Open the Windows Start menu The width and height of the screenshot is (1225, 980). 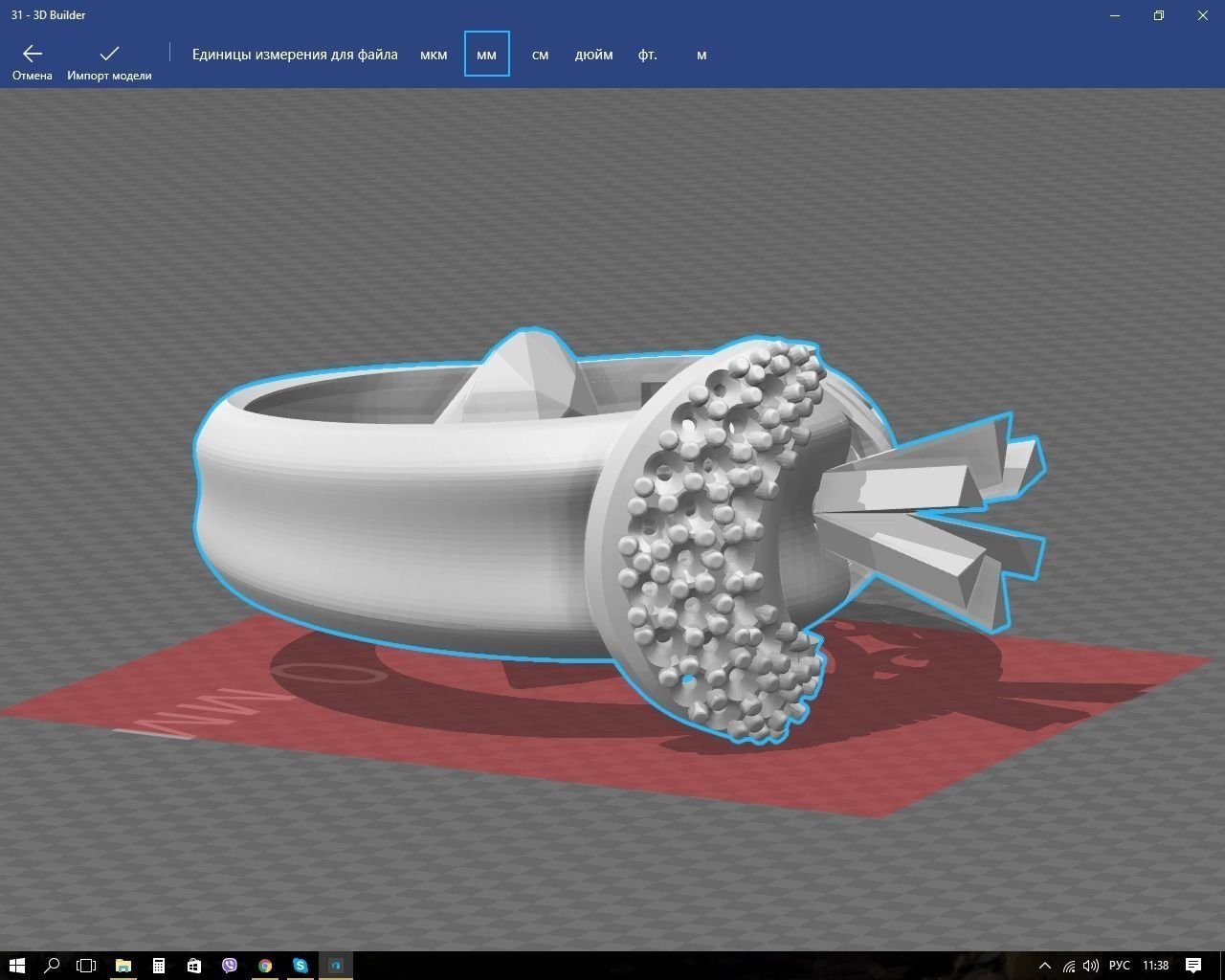click(x=16, y=966)
